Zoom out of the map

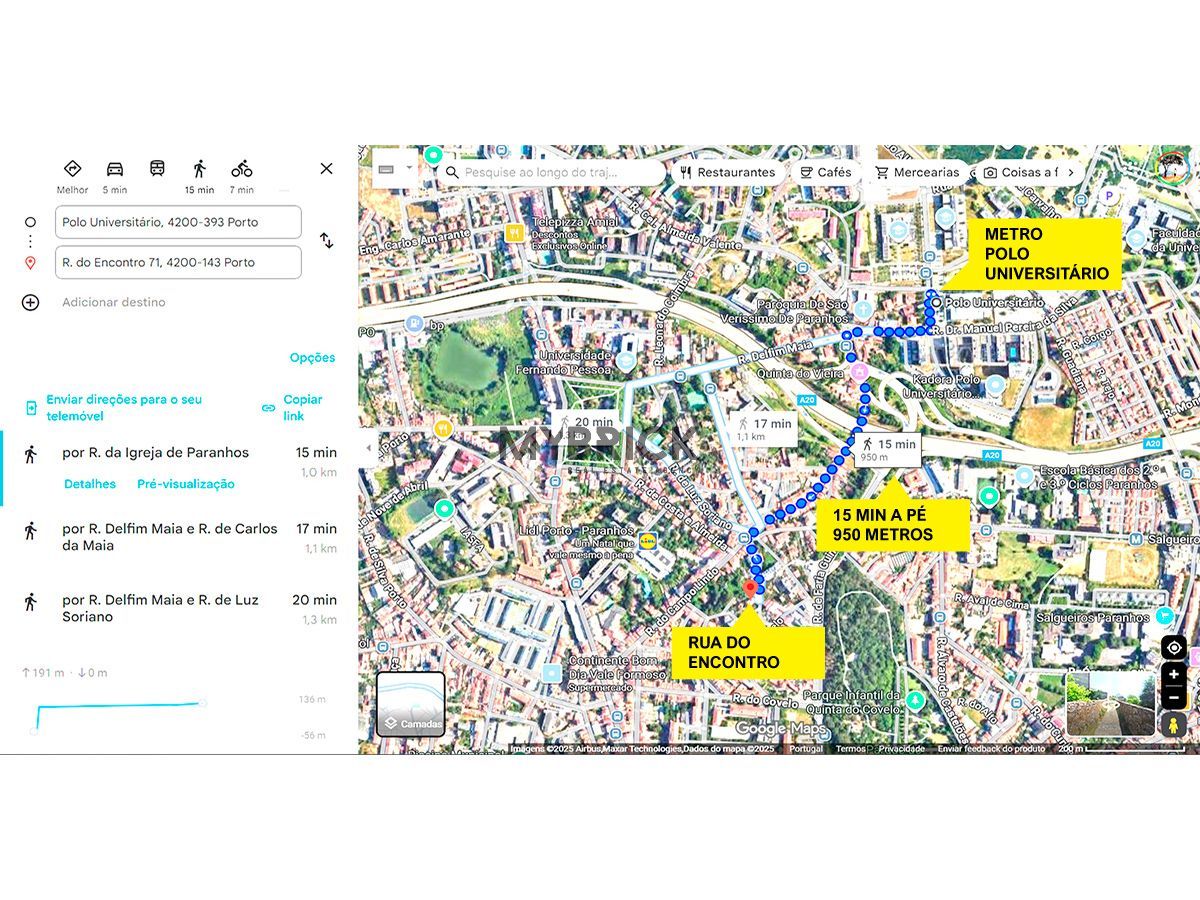(x=1174, y=695)
